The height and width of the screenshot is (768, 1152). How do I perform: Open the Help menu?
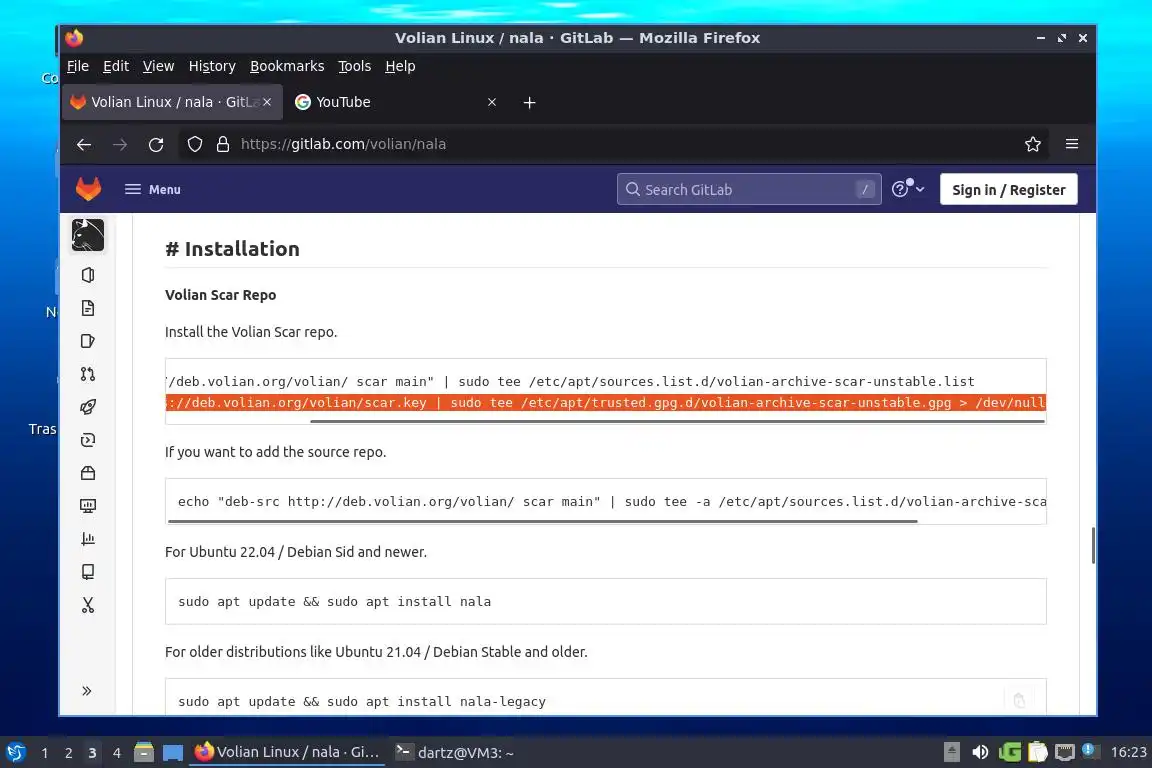(400, 66)
